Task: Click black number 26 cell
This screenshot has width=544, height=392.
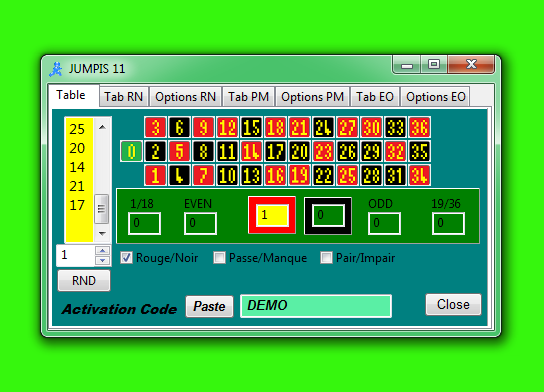Action: 347,151
